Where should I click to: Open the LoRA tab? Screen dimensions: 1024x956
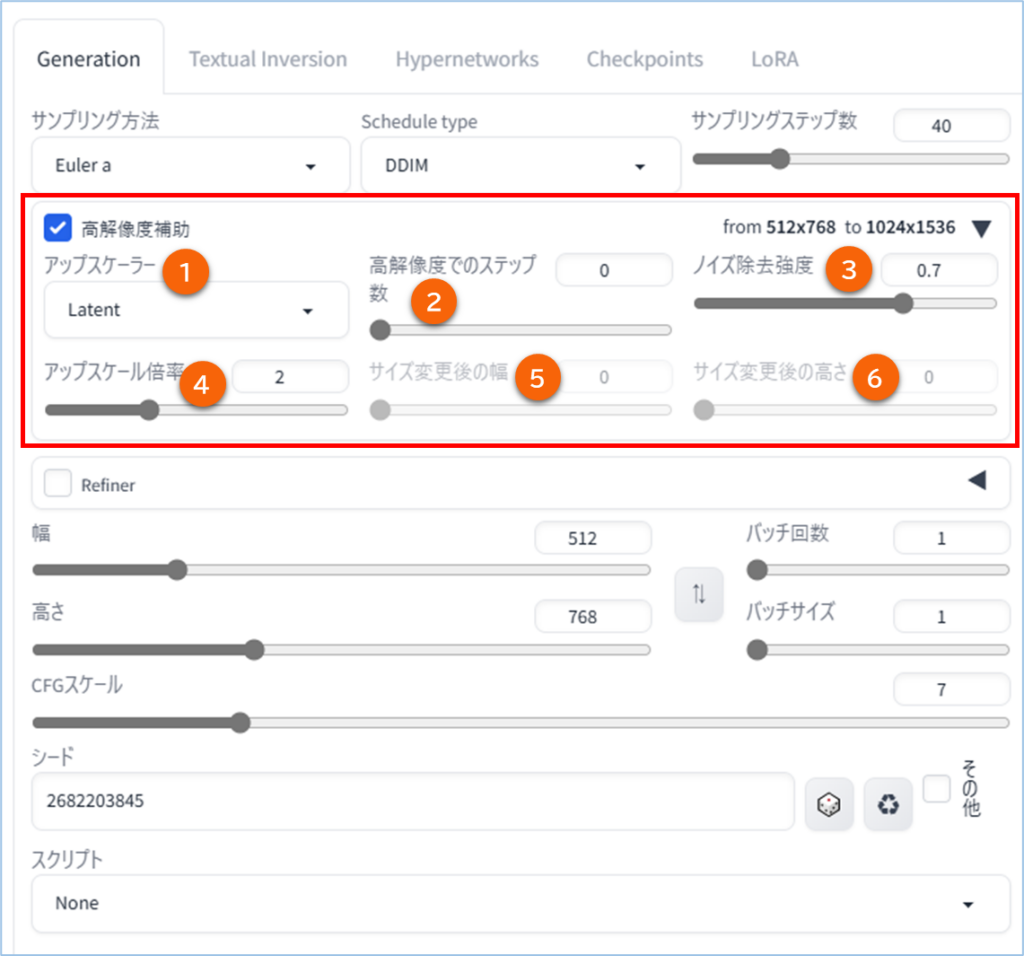pos(775,59)
